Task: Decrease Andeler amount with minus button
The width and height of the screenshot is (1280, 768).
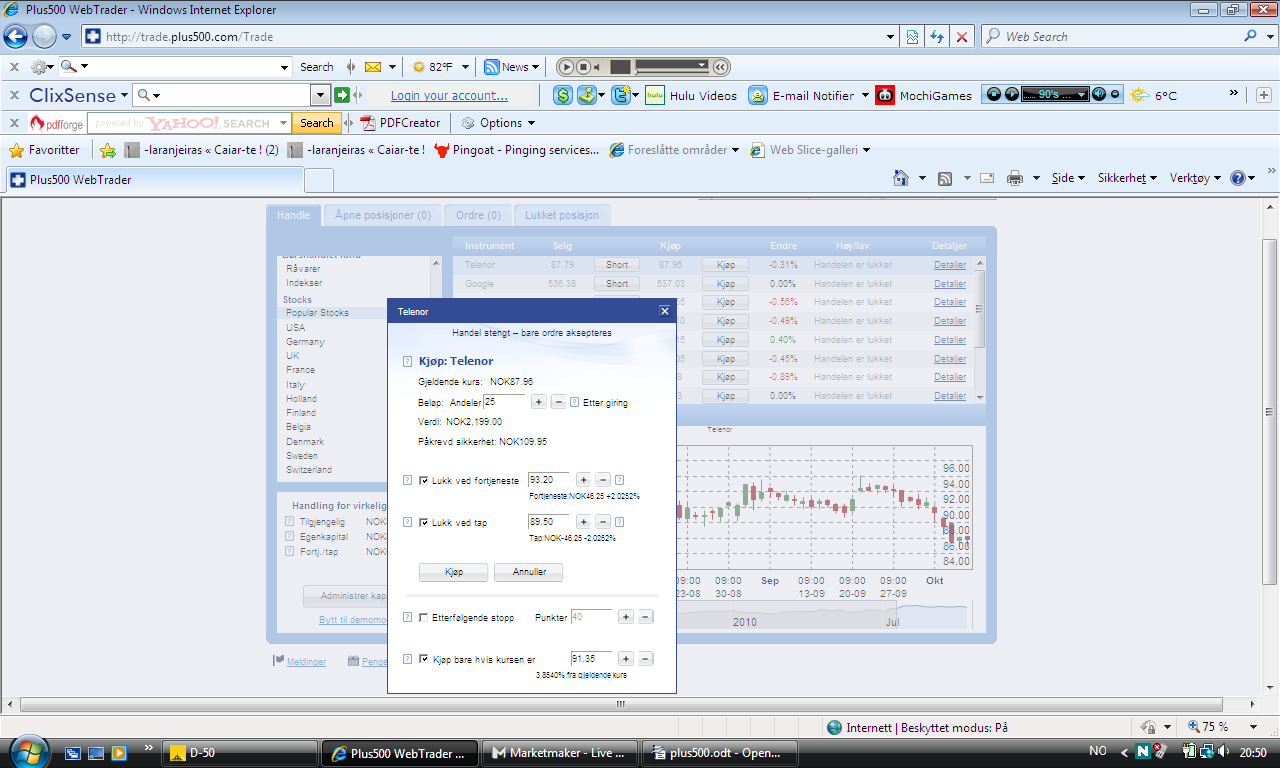Action: click(x=558, y=402)
